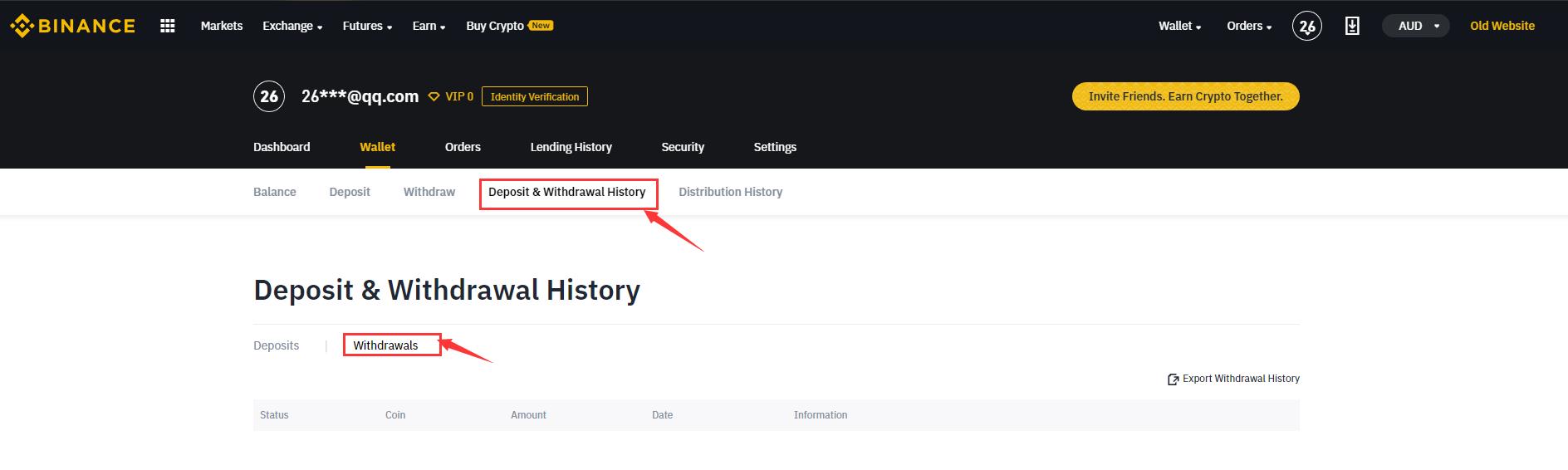The width and height of the screenshot is (1568, 470).
Task: Click the large account avatar 26
Action: coord(269,96)
